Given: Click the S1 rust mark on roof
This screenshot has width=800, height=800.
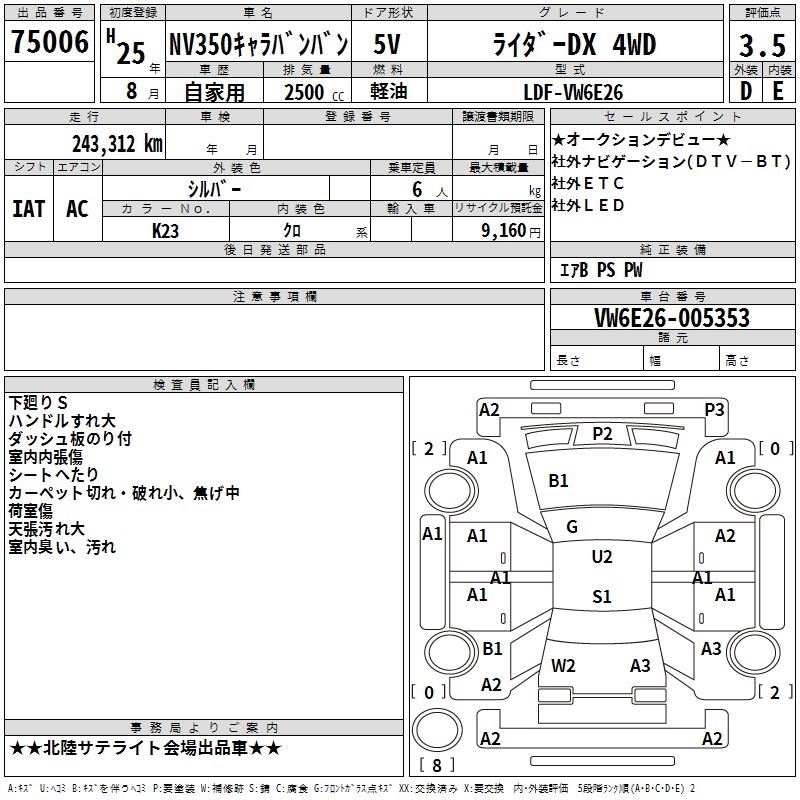Looking at the screenshot, I should coord(602,596).
